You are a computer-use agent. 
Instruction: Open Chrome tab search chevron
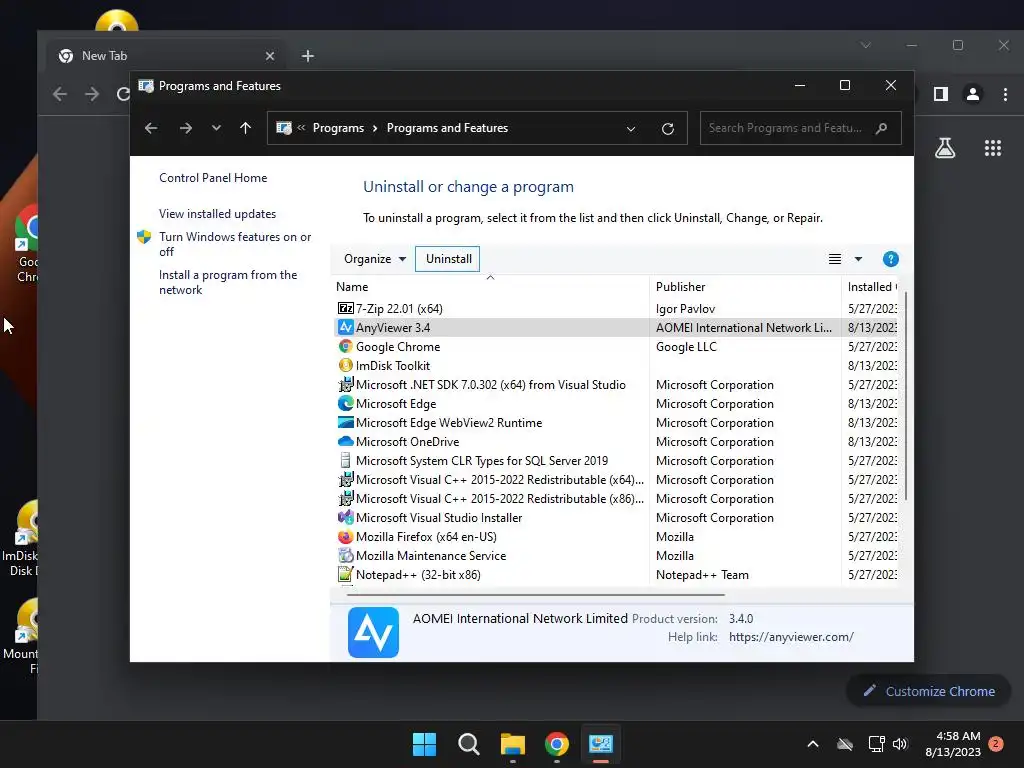coord(865,45)
